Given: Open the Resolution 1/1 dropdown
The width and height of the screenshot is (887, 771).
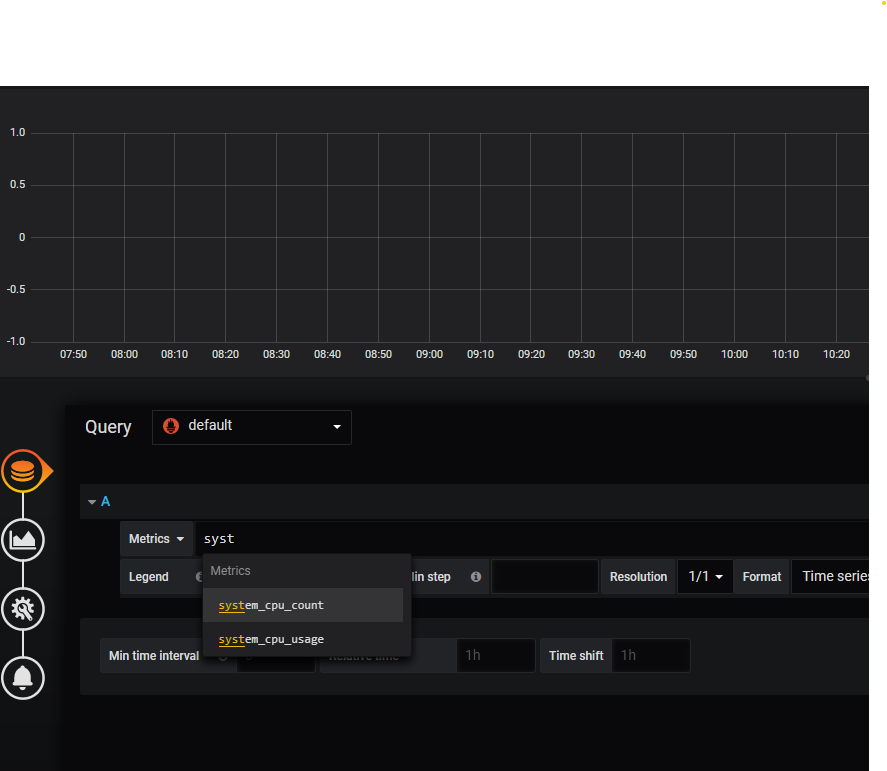Looking at the screenshot, I should coord(705,577).
